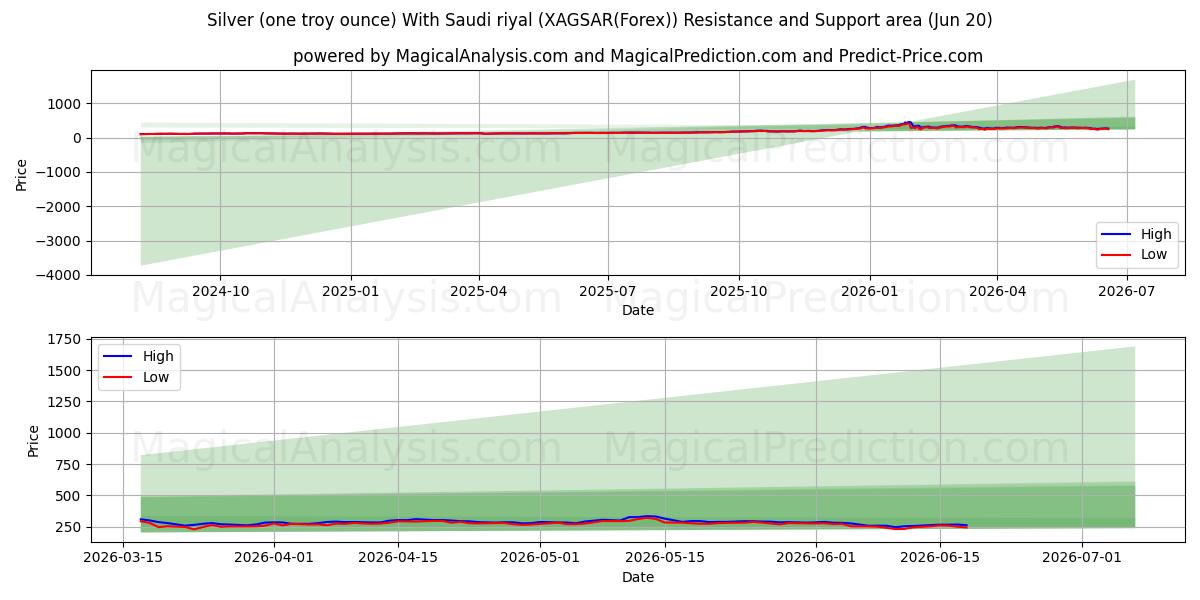This screenshot has width=1200, height=600.
Task: Click the 2026-01 date tick label
Action: click(869, 290)
